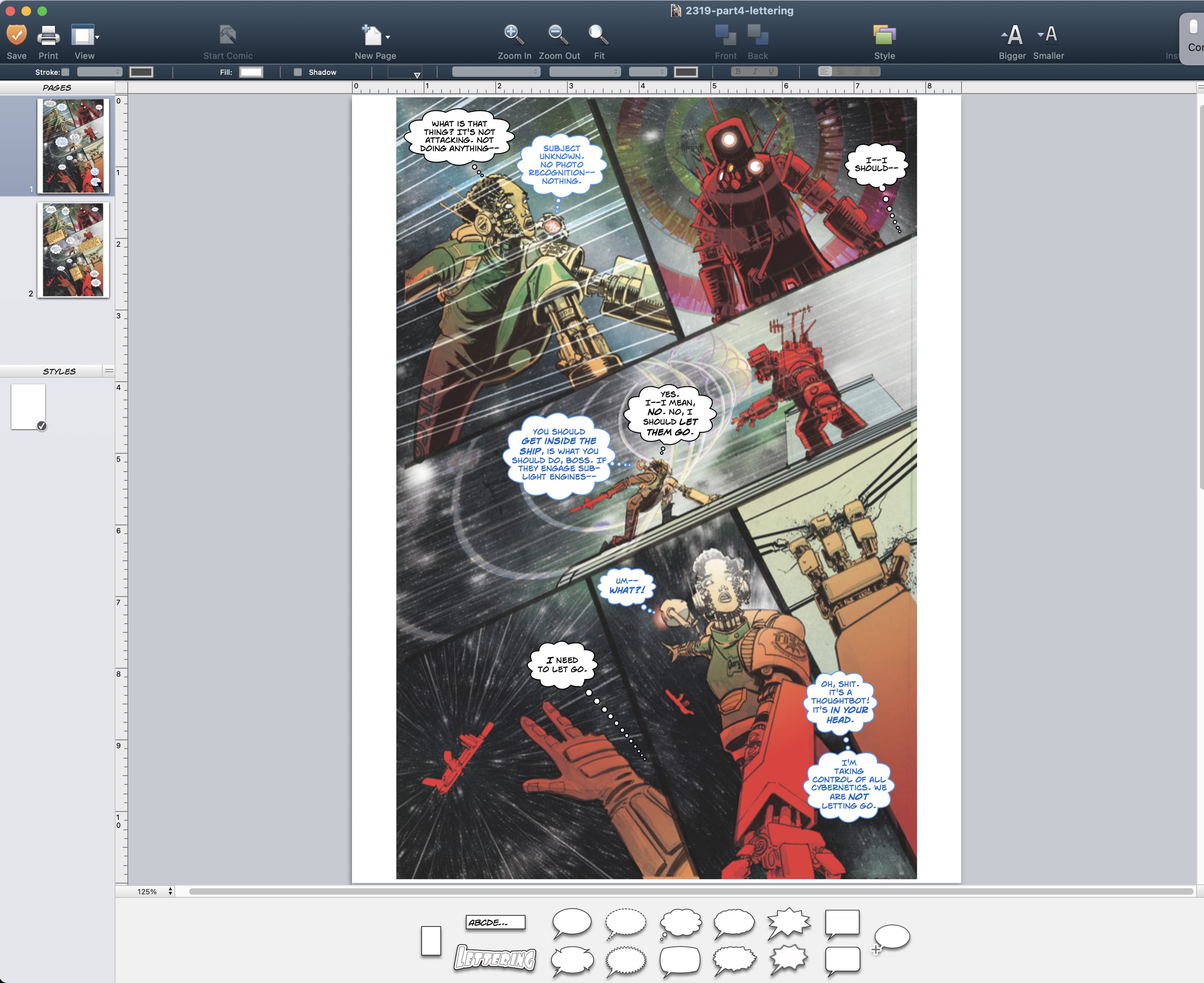Pick the square-cornered rectangular balloon
Image resolution: width=1204 pixels, height=983 pixels.
[842, 924]
